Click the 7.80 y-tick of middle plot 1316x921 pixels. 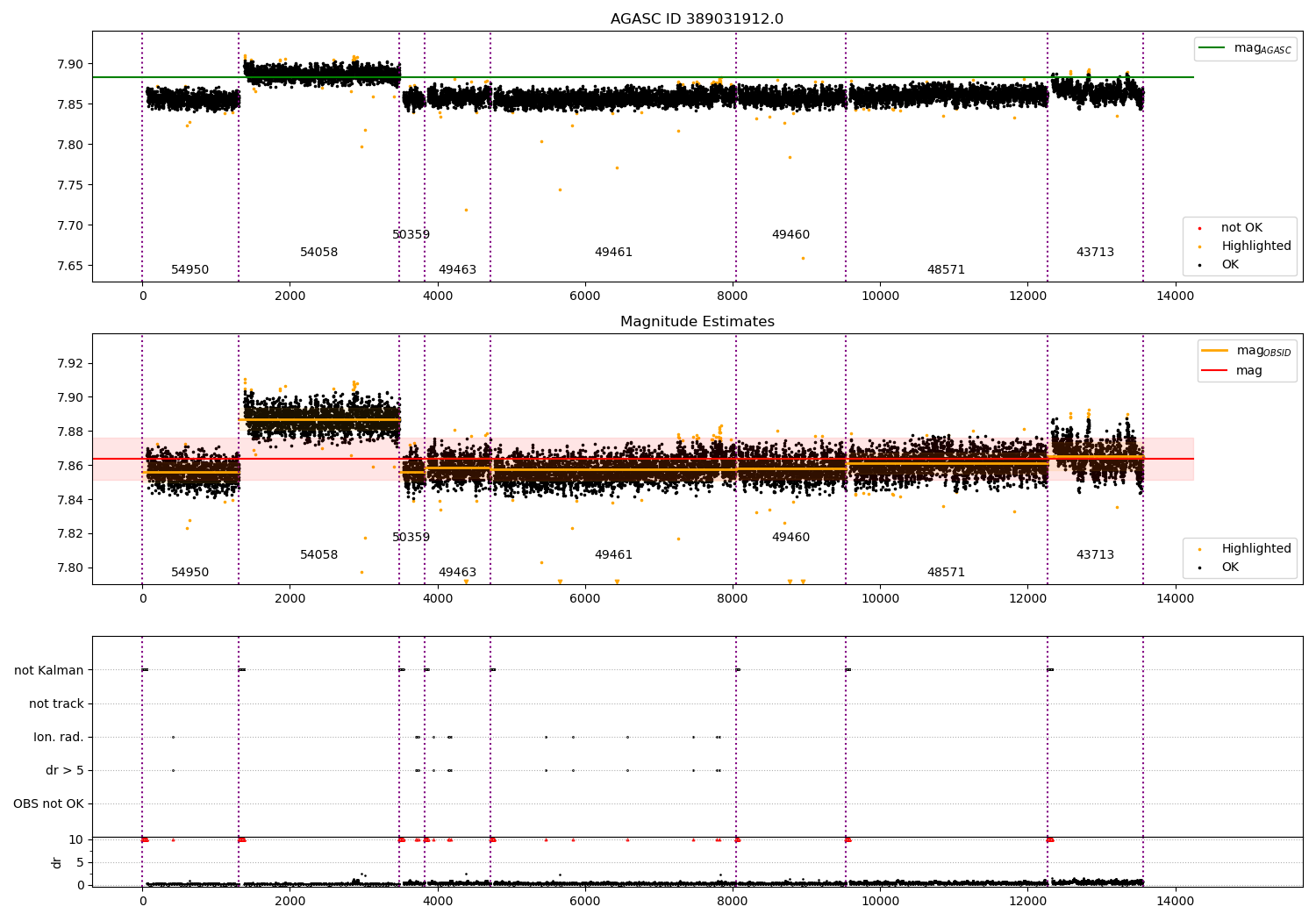72,568
